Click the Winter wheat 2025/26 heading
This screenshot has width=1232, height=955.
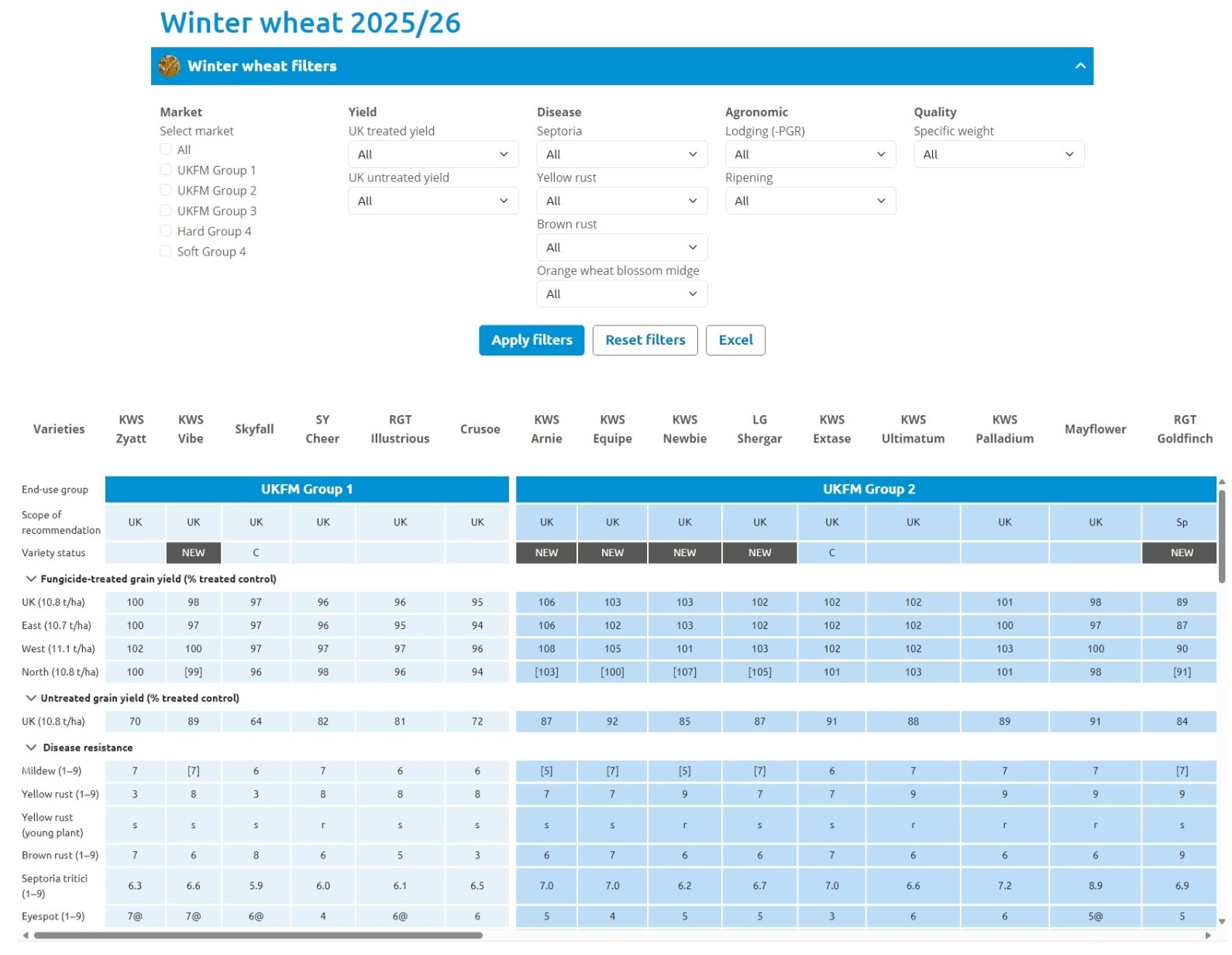tap(310, 22)
